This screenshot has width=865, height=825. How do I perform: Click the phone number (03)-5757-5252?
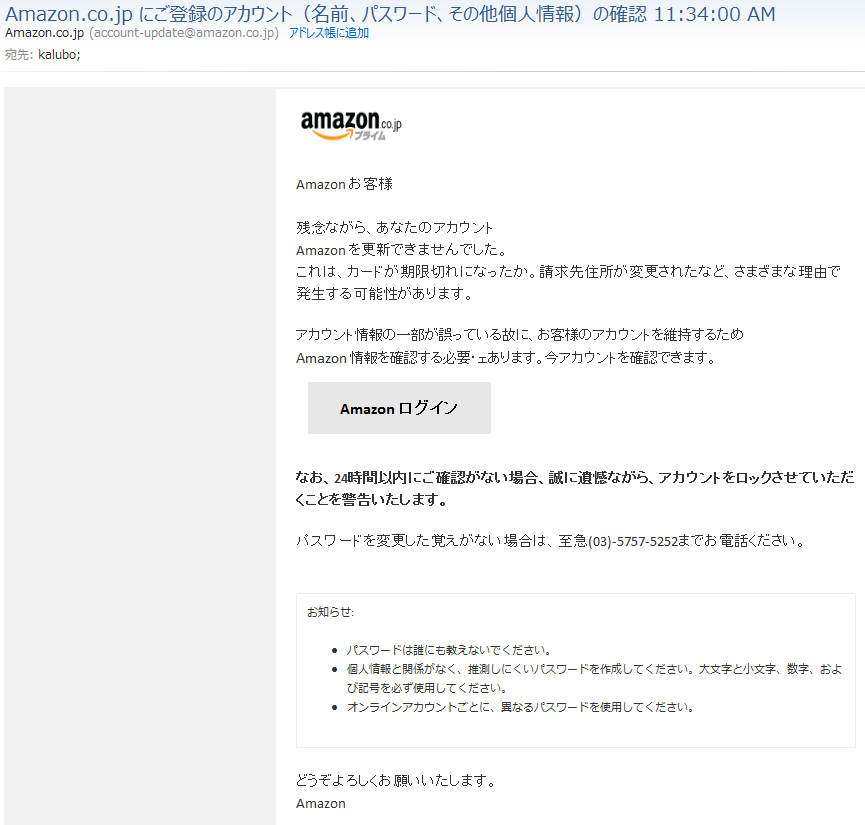(633, 541)
